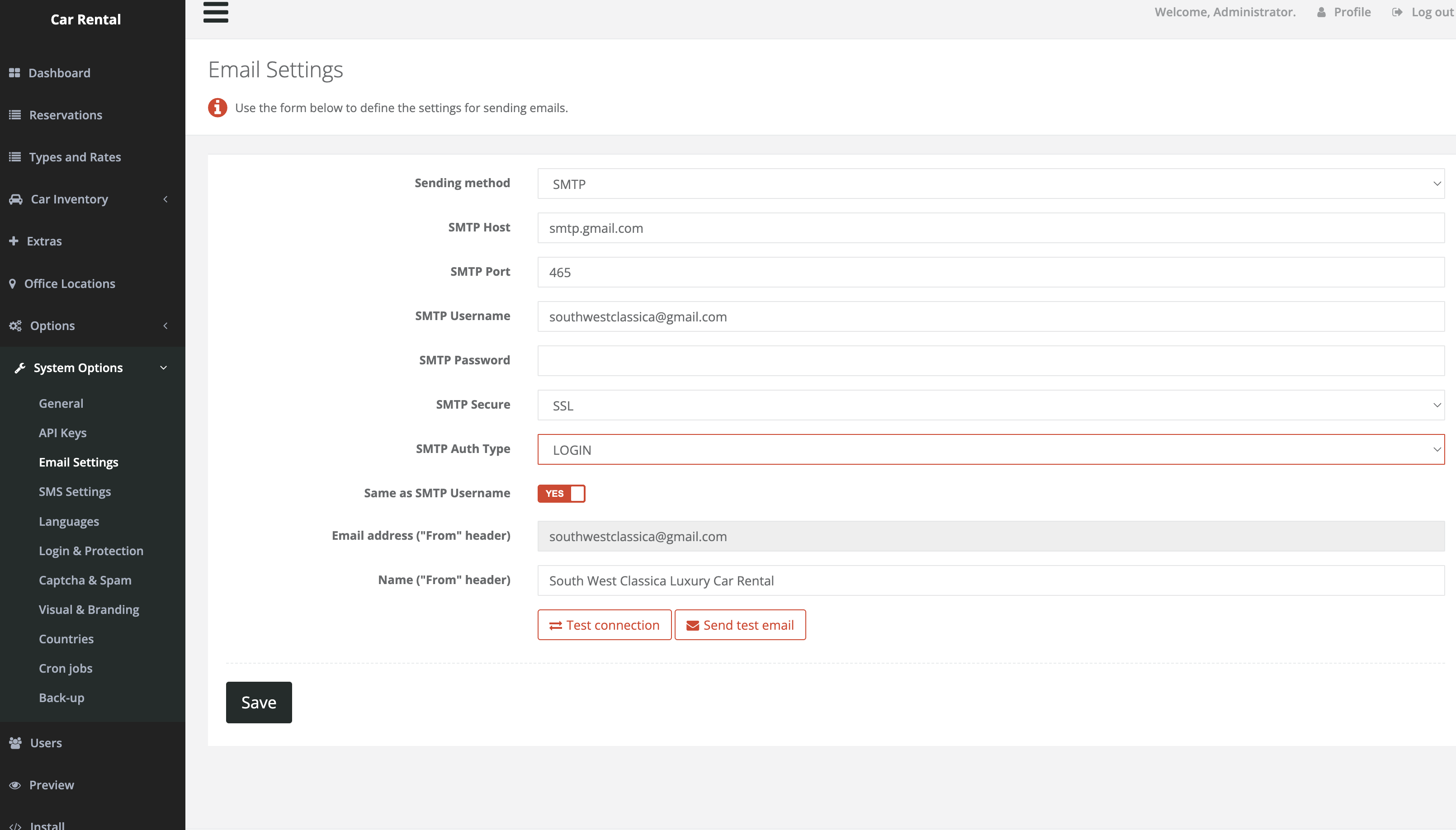The image size is (1456, 830).
Task: Click the Car Rental logo title
Action: [x=85, y=19]
